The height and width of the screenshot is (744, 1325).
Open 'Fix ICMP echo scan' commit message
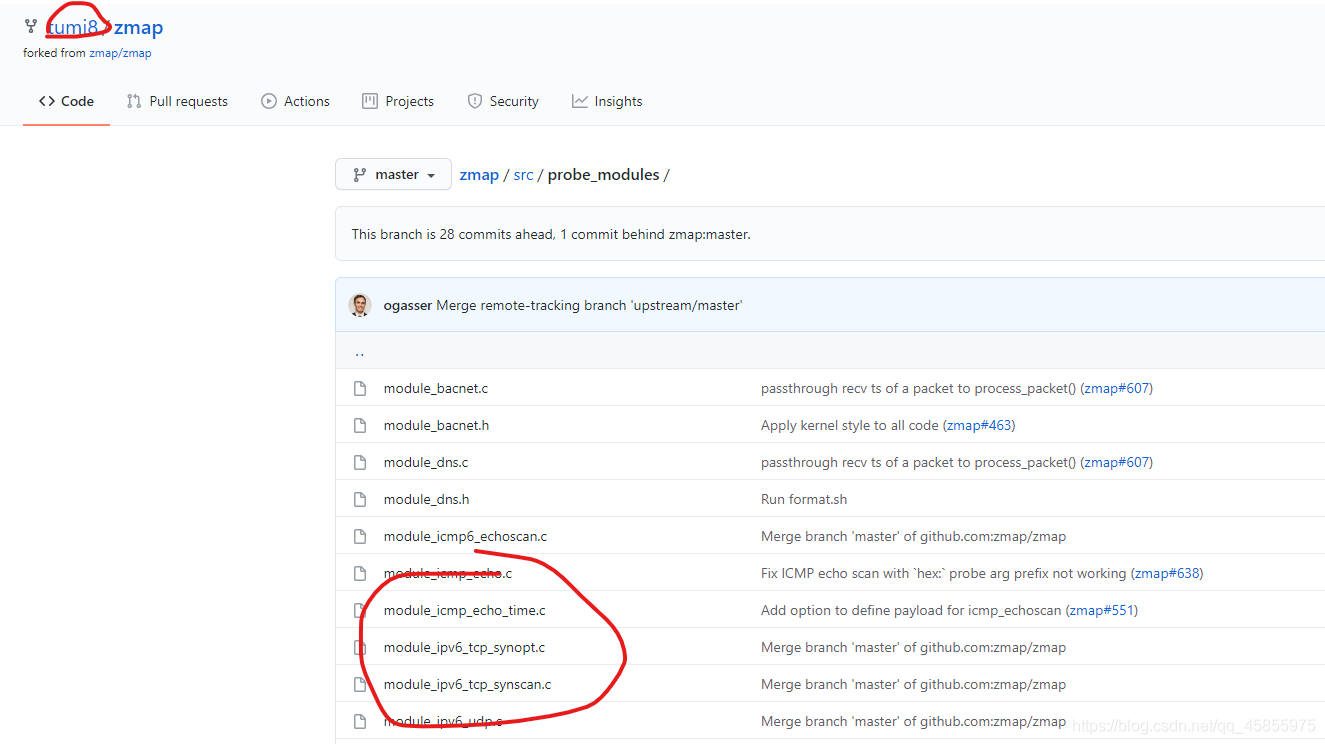[x=944, y=573]
